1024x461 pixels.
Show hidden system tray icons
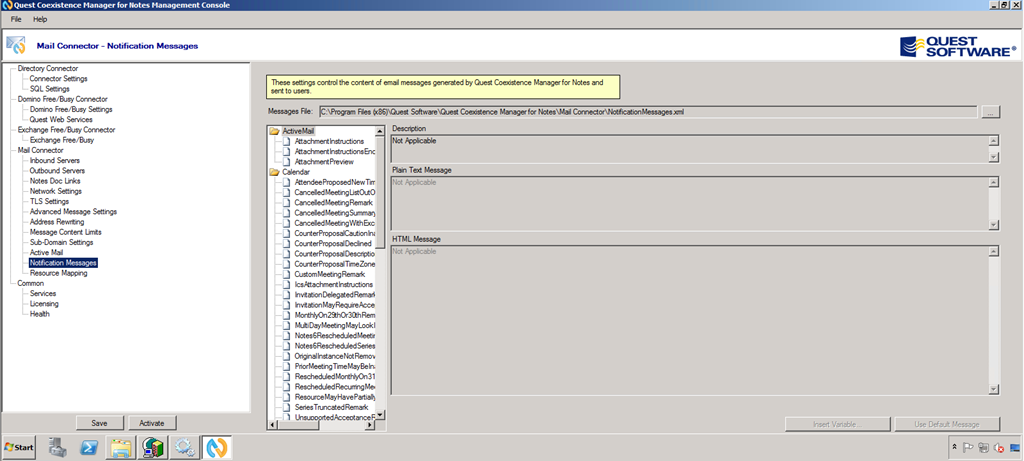pyautogui.click(x=955, y=448)
